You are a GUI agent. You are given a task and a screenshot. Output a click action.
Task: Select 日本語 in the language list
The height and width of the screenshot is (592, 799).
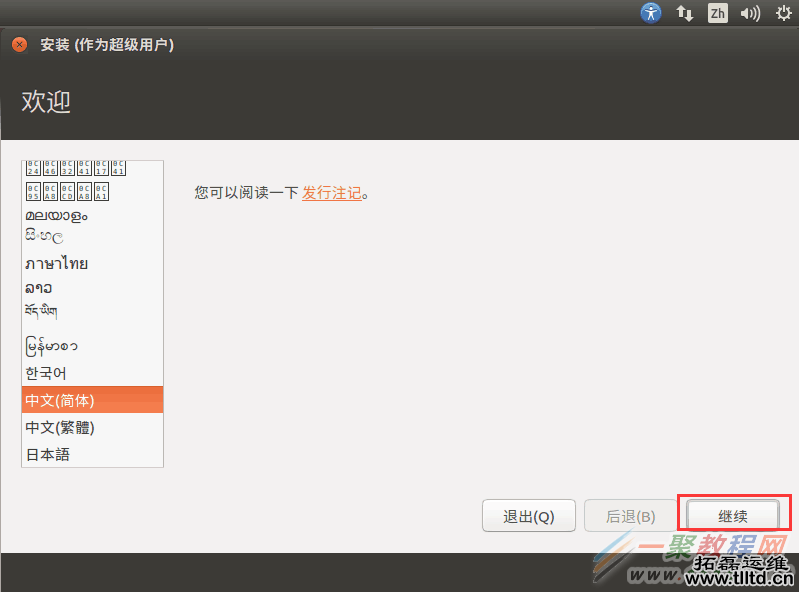(x=92, y=454)
